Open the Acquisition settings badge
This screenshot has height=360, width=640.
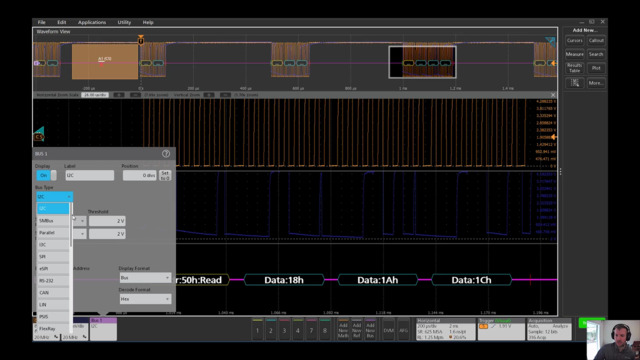click(549, 329)
